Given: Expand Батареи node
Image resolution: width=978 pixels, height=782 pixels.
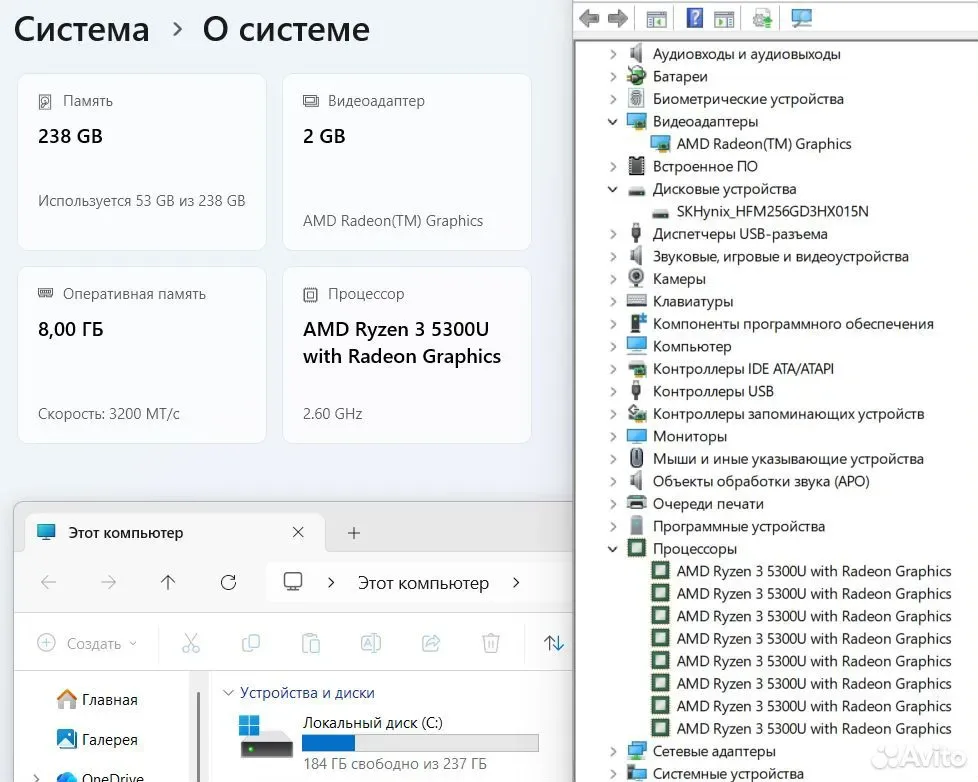Looking at the screenshot, I should 612,77.
